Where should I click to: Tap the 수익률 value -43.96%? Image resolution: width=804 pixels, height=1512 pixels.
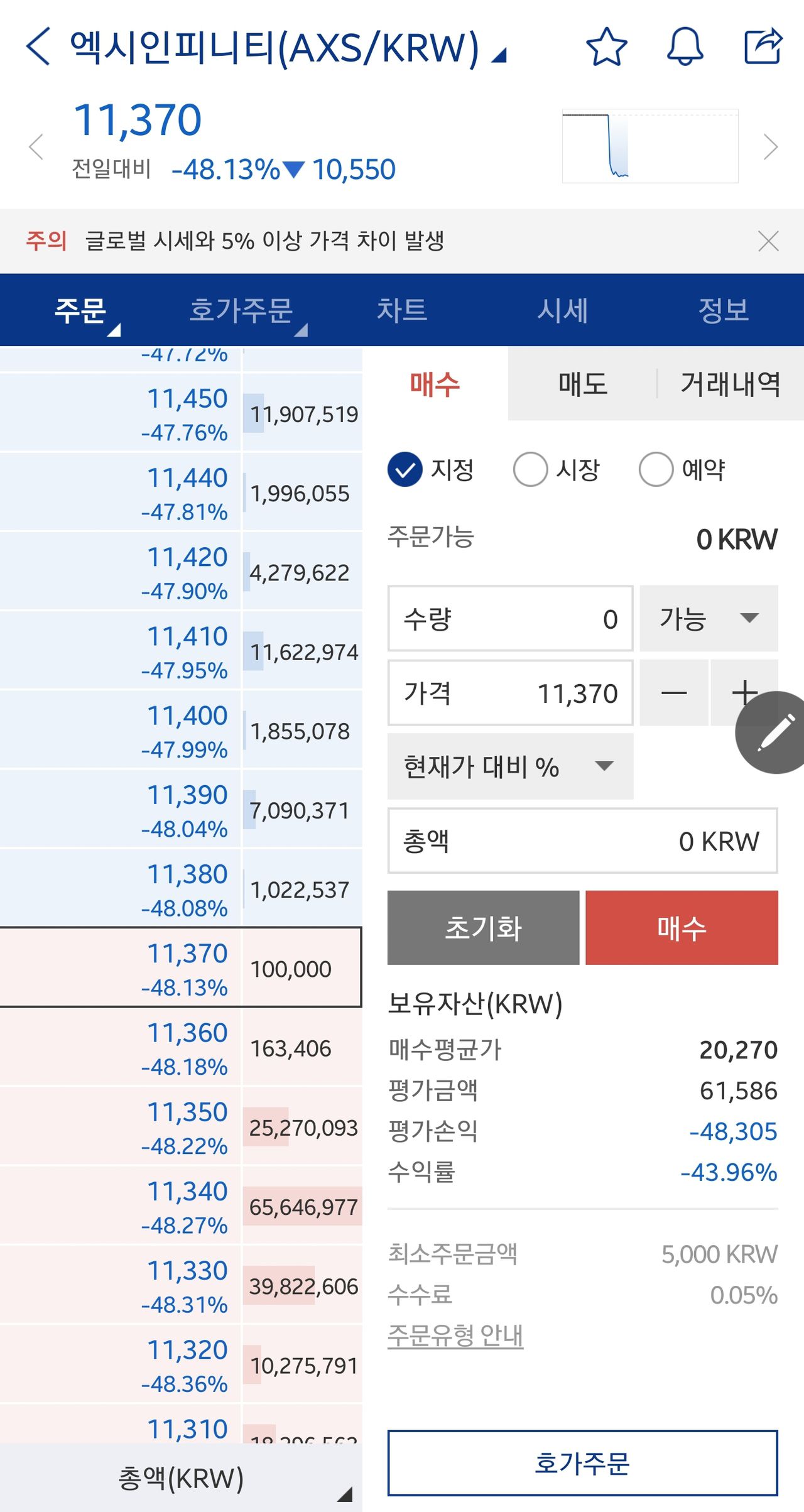pos(729,1172)
